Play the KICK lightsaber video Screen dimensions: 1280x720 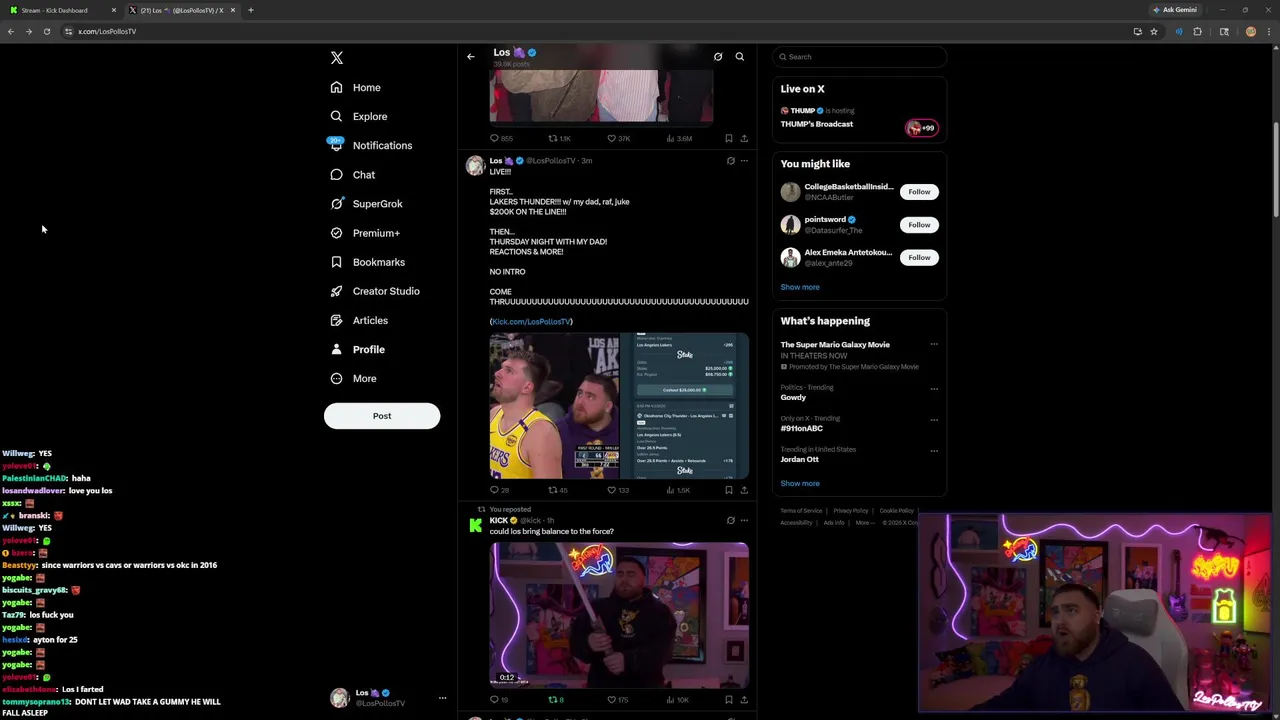619,615
